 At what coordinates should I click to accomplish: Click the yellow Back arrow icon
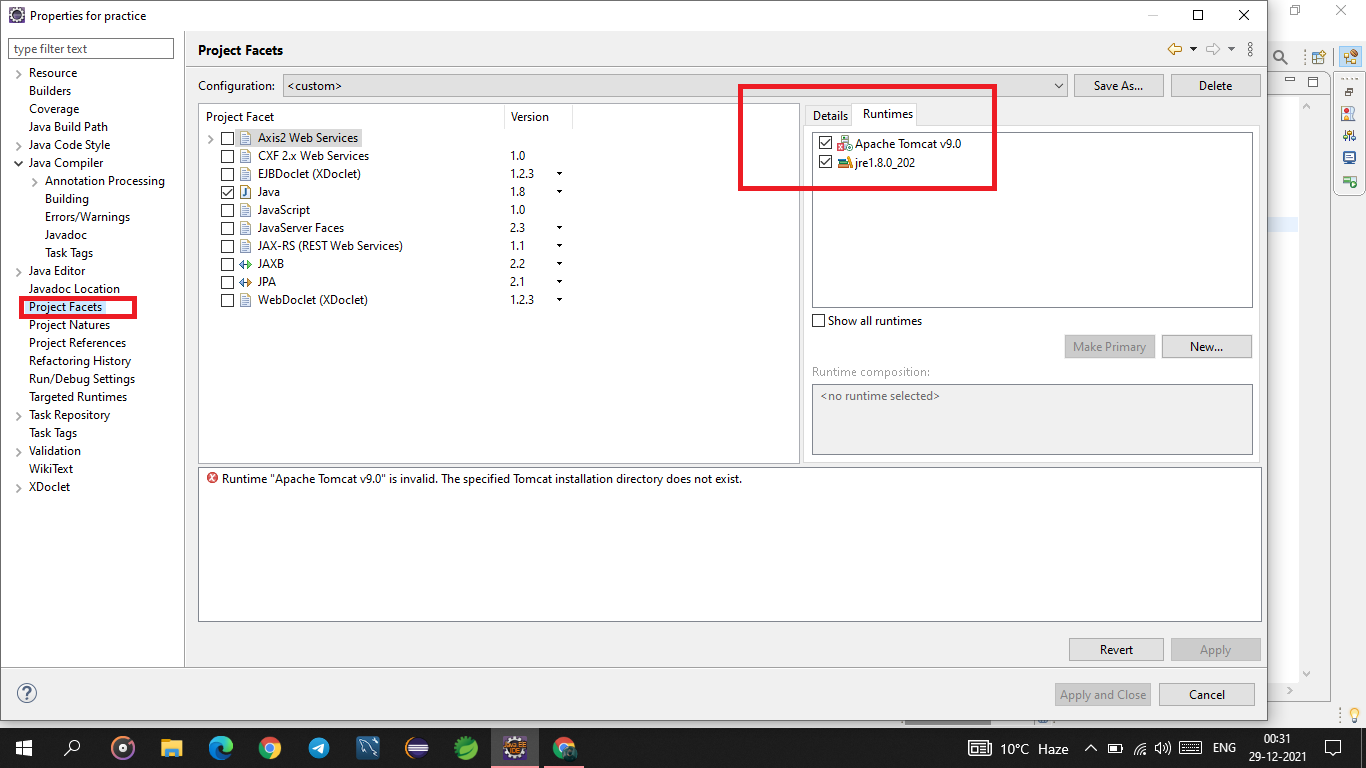tap(1175, 49)
